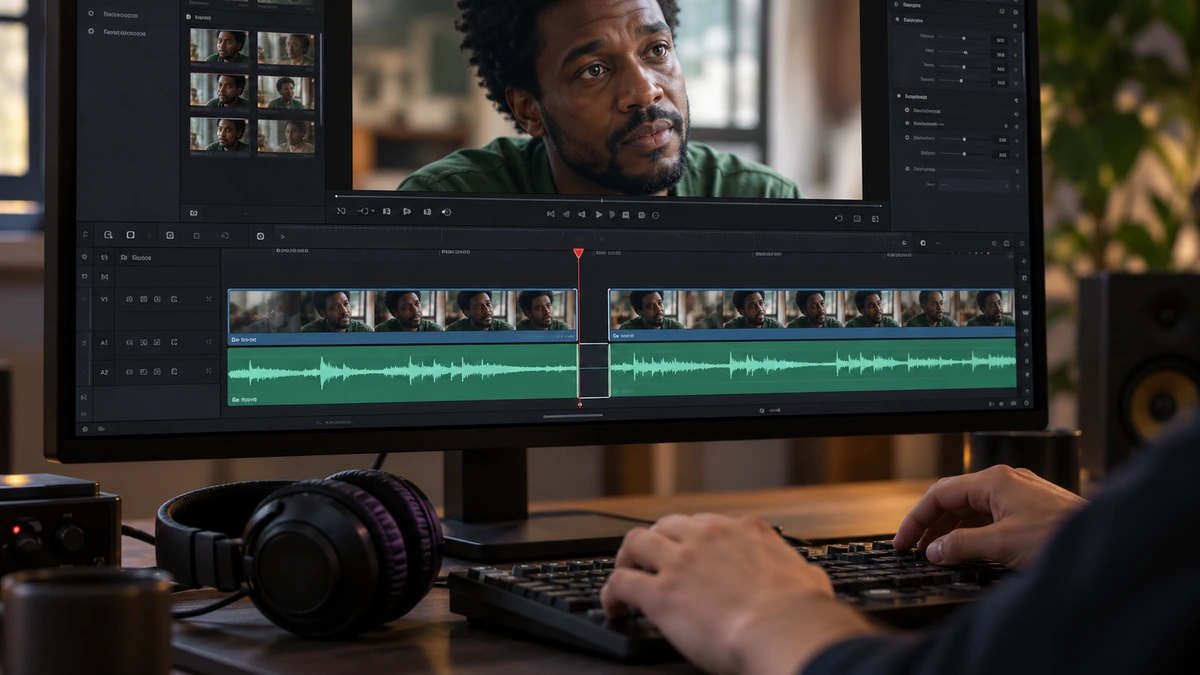
Task: Click the first icon on A1 track header
Action: coord(129,342)
